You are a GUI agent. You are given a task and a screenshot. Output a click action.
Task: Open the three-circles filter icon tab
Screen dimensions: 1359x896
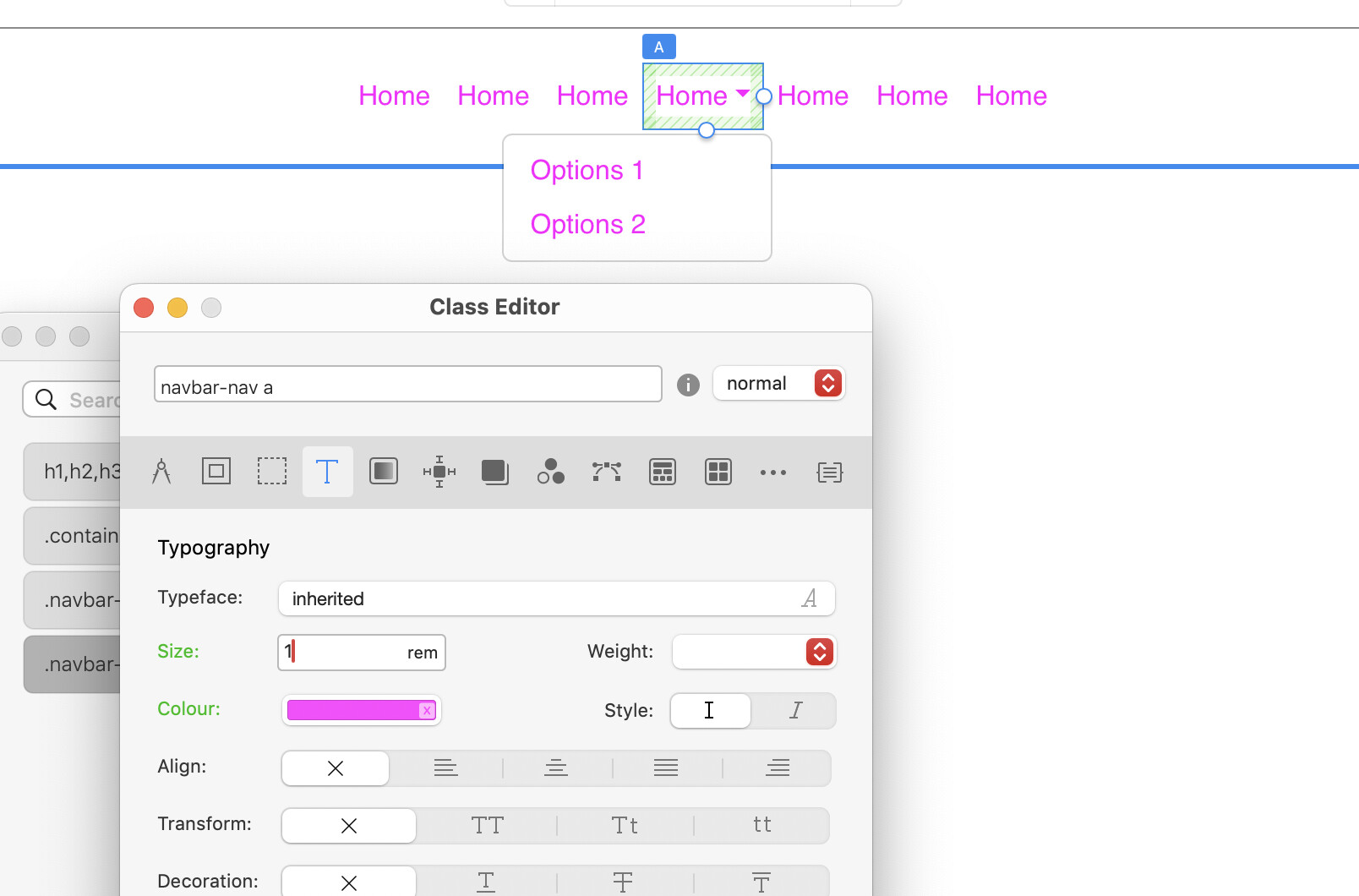click(x=551, y=472)
